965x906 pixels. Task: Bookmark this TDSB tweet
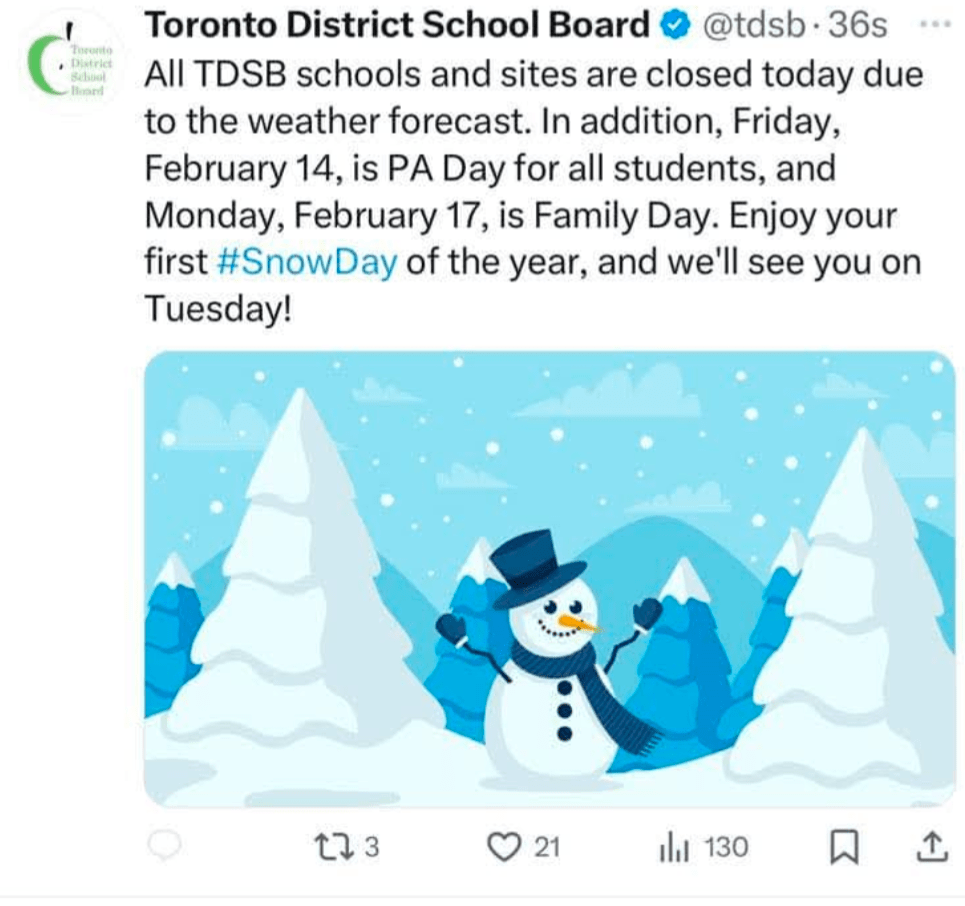[x=845, y=848]
